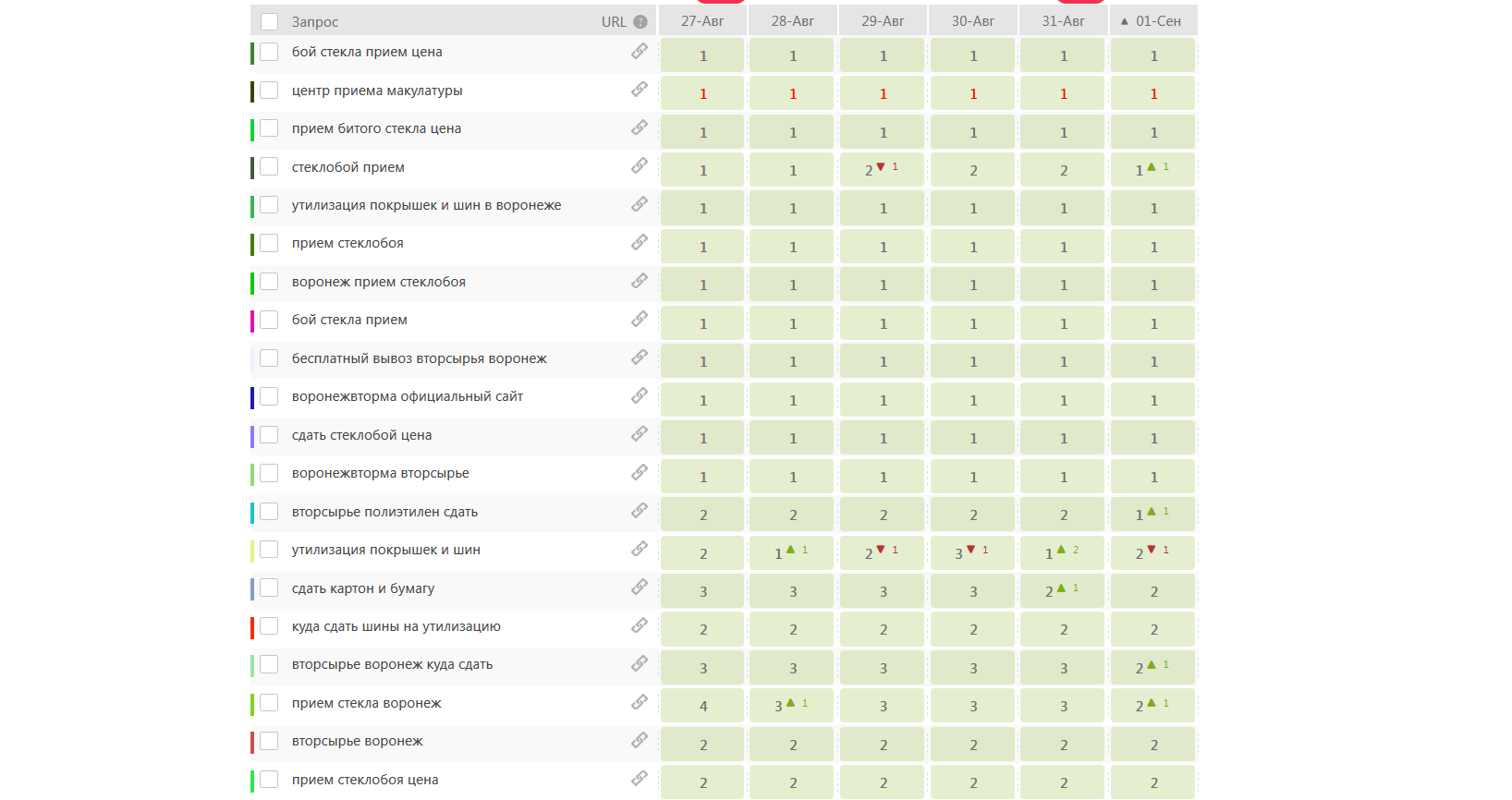Screen dimensions: 1512x800
Task: Sort by the 01-Сен column arrow
Action: tap(1125, 21)
